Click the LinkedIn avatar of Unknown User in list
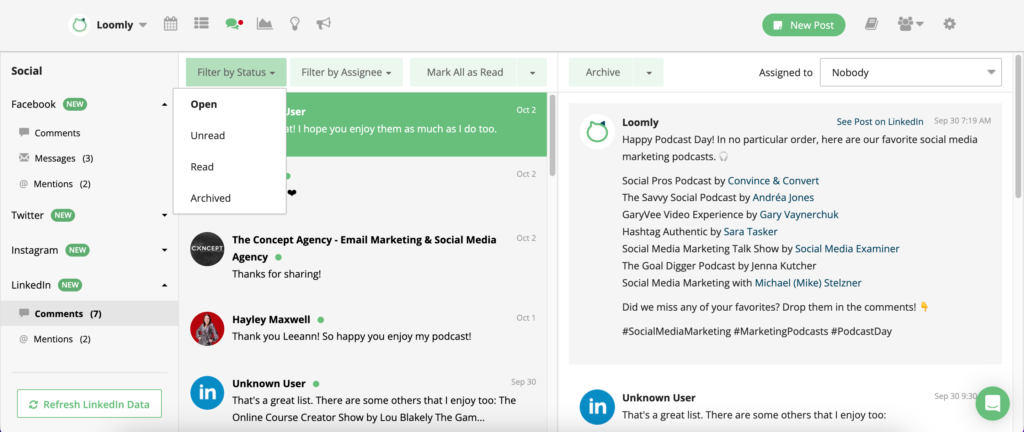This screenshot has height=432, width=1024. [x=207, y=392]
